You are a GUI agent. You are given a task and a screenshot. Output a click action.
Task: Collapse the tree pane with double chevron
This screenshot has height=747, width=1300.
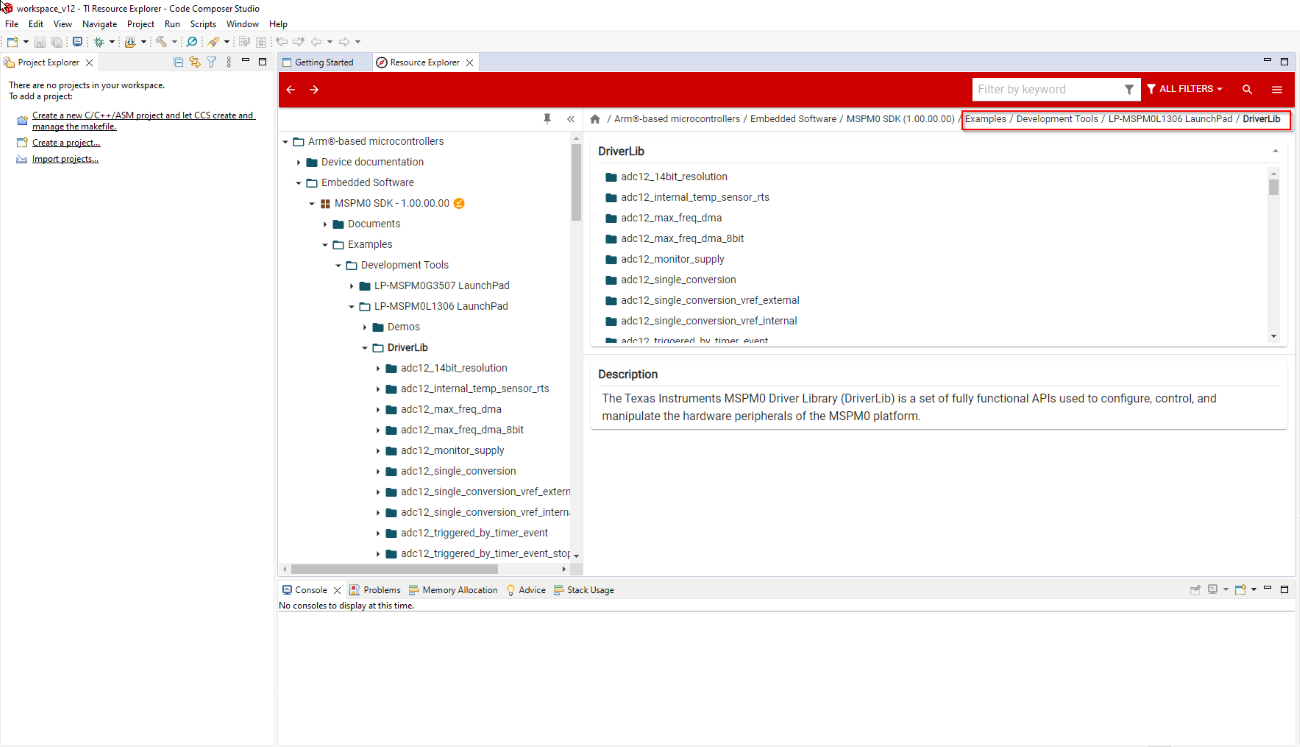pos(571,119)
